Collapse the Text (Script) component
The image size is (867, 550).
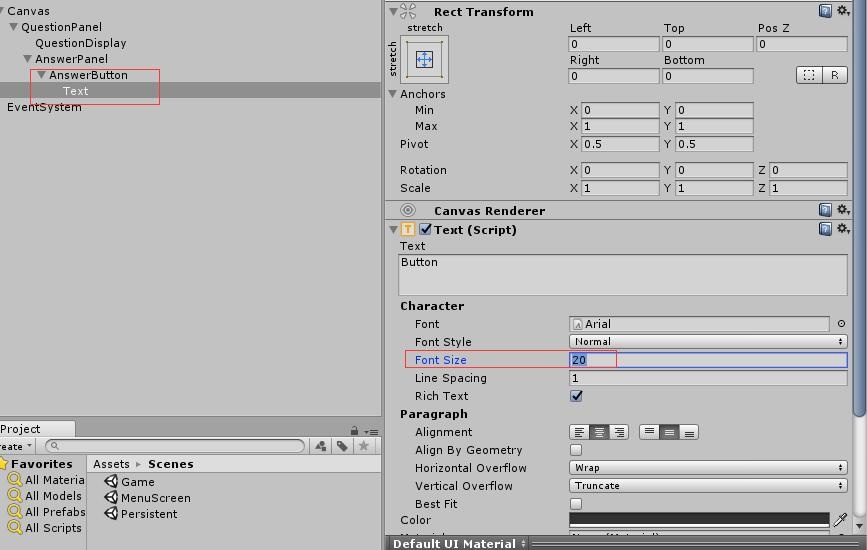coord(393,229)
